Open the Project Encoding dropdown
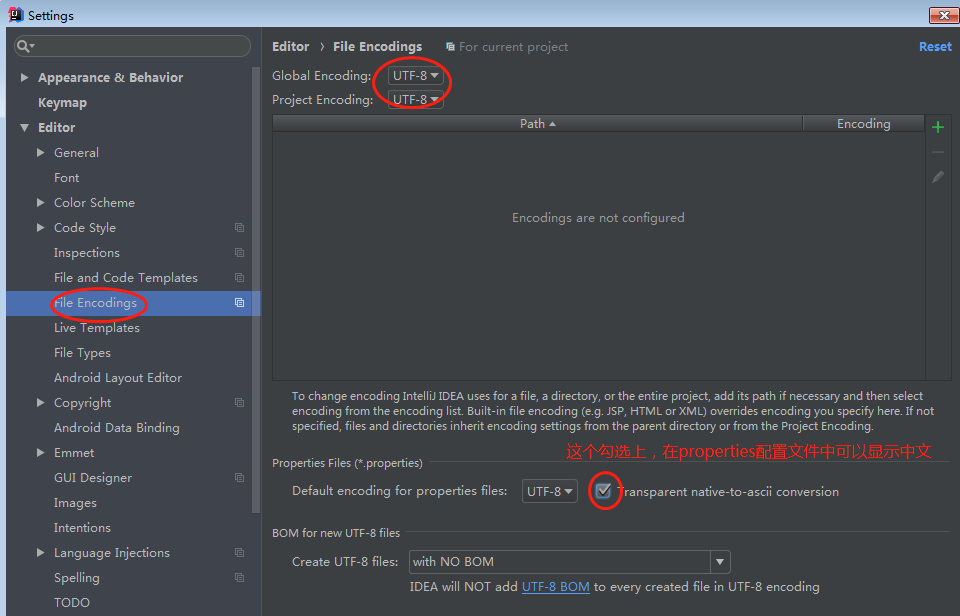 pyautogui.click(x=416, y=100)
